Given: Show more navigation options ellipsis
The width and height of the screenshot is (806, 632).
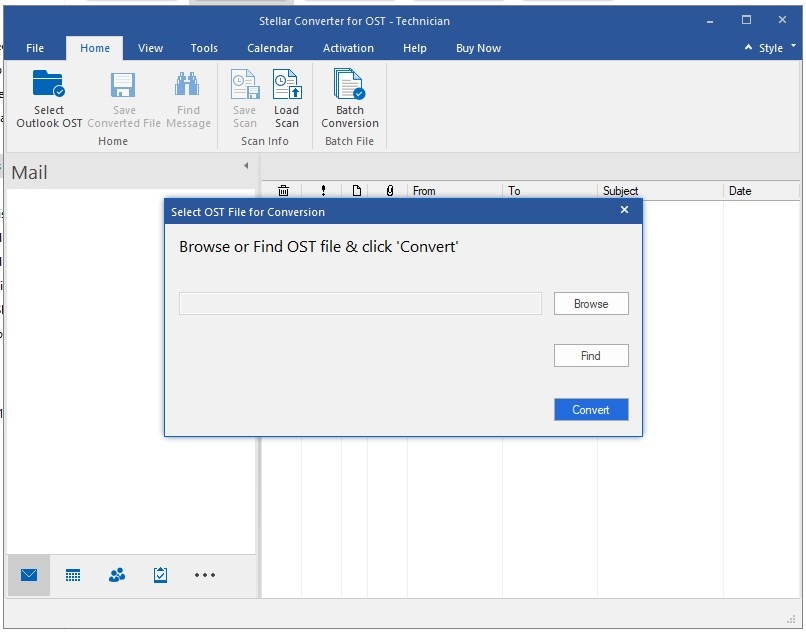Looking at the screenshot, I should (205, 575).
